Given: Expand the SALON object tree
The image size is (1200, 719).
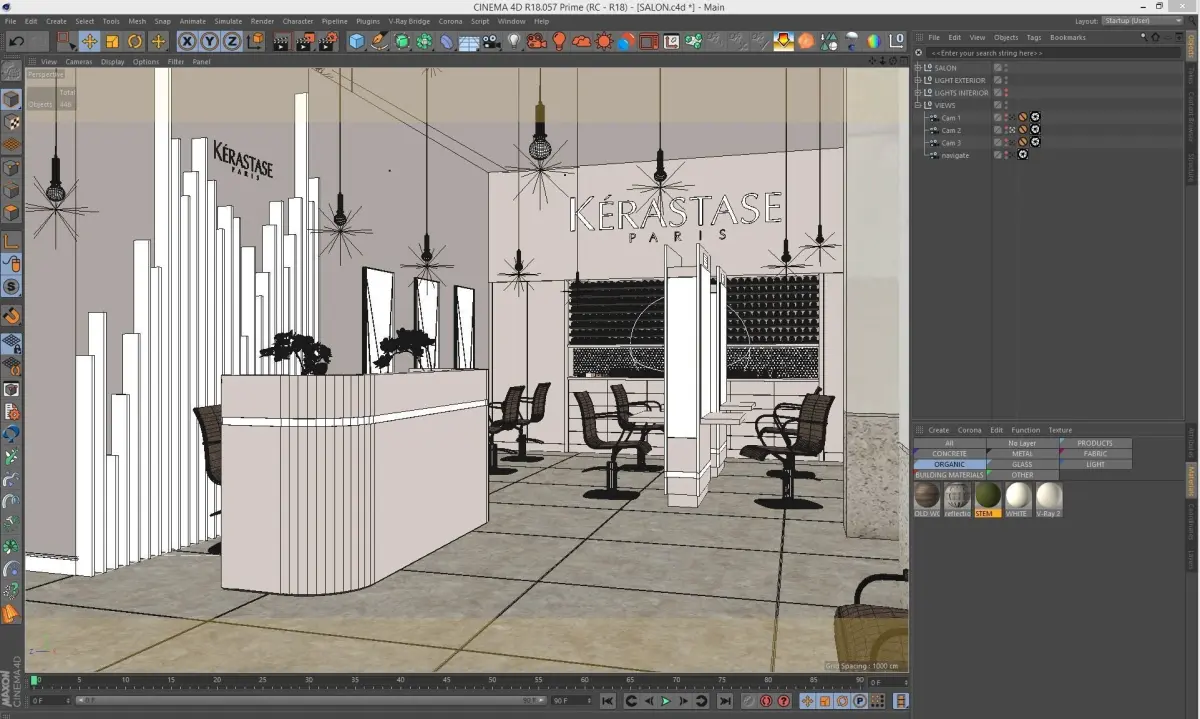Looking at the screenshot, I should click(x=918, y=68).
